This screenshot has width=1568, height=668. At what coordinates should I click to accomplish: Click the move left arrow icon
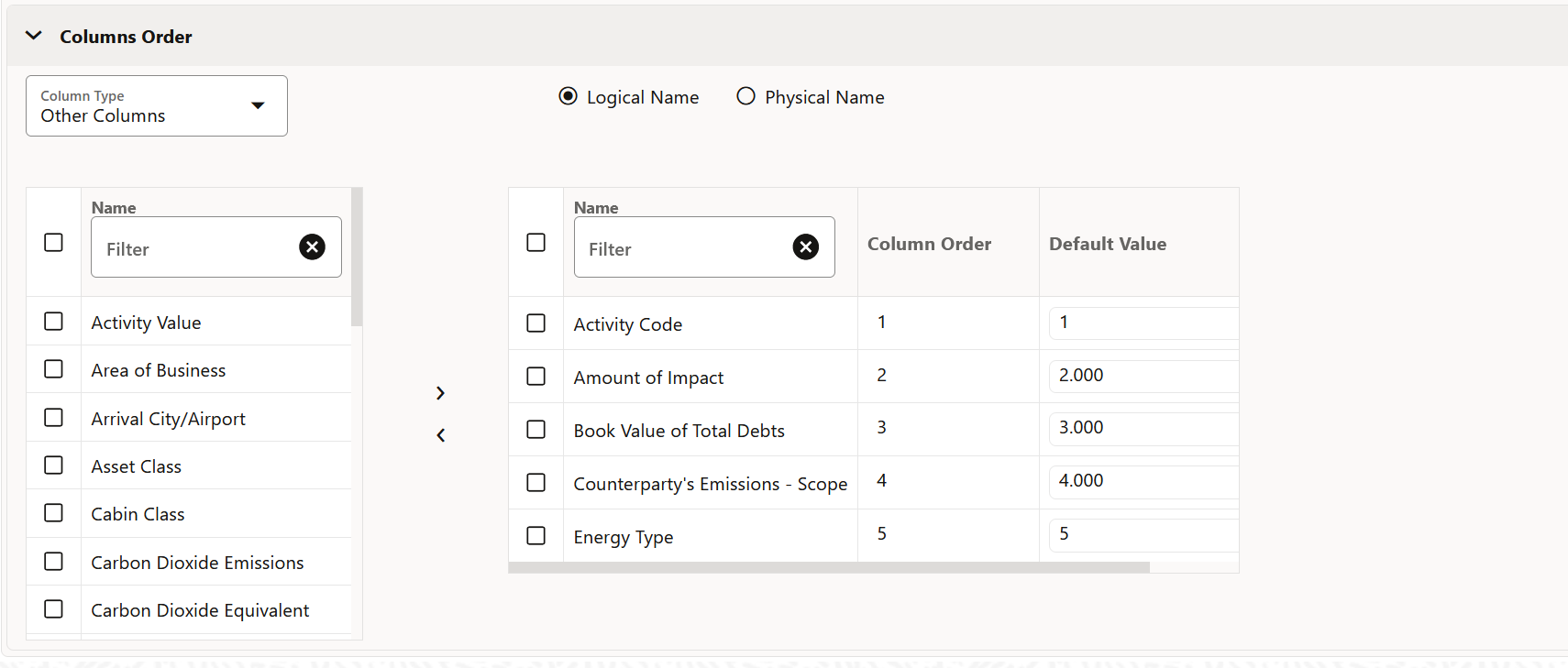click(x=441, y=435)
